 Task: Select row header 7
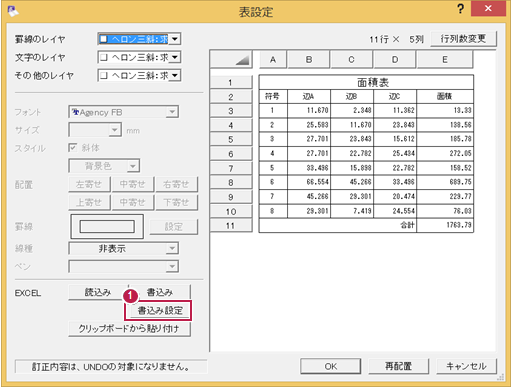click(x=231, y=168)
